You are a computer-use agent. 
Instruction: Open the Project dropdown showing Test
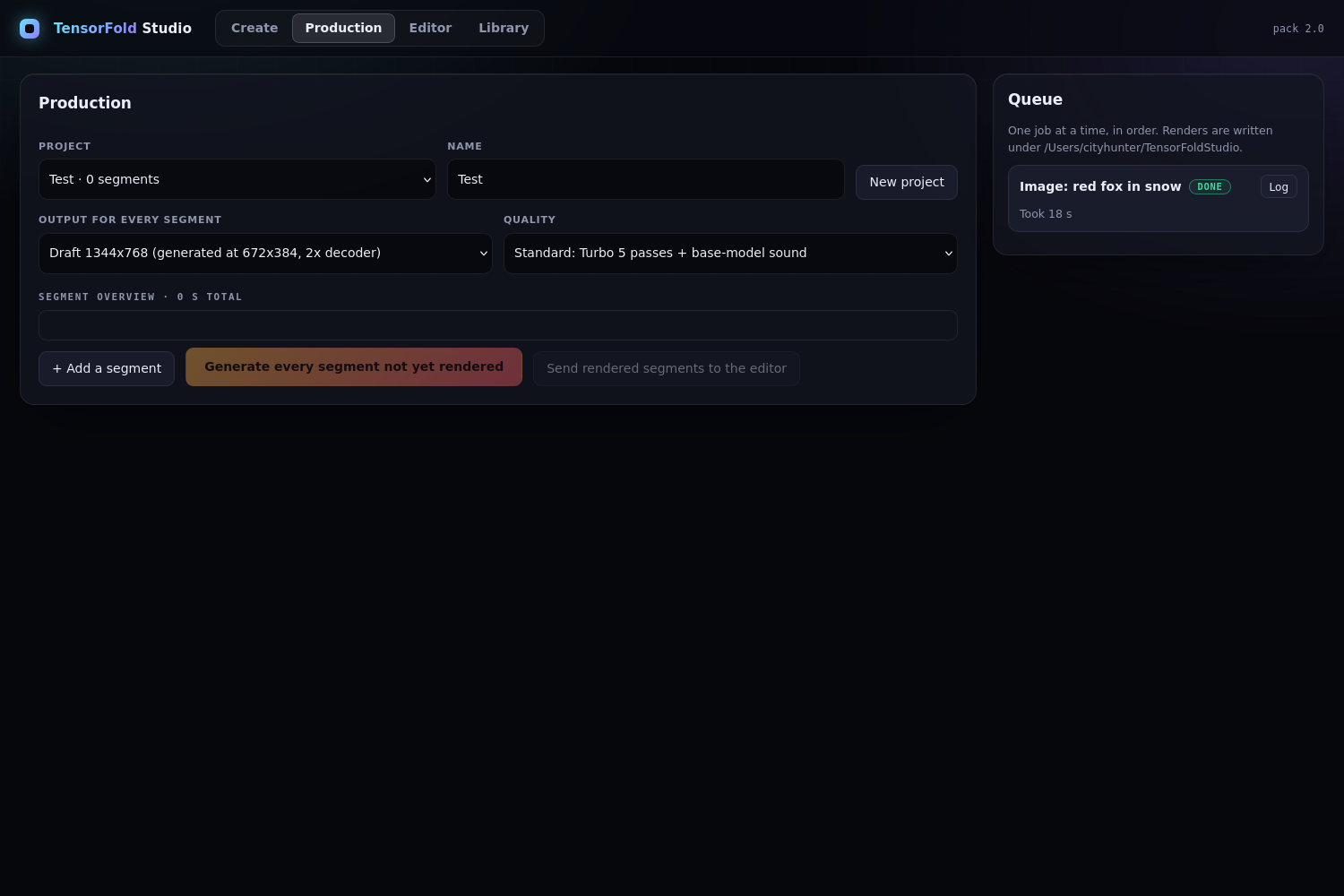(237, 179)
